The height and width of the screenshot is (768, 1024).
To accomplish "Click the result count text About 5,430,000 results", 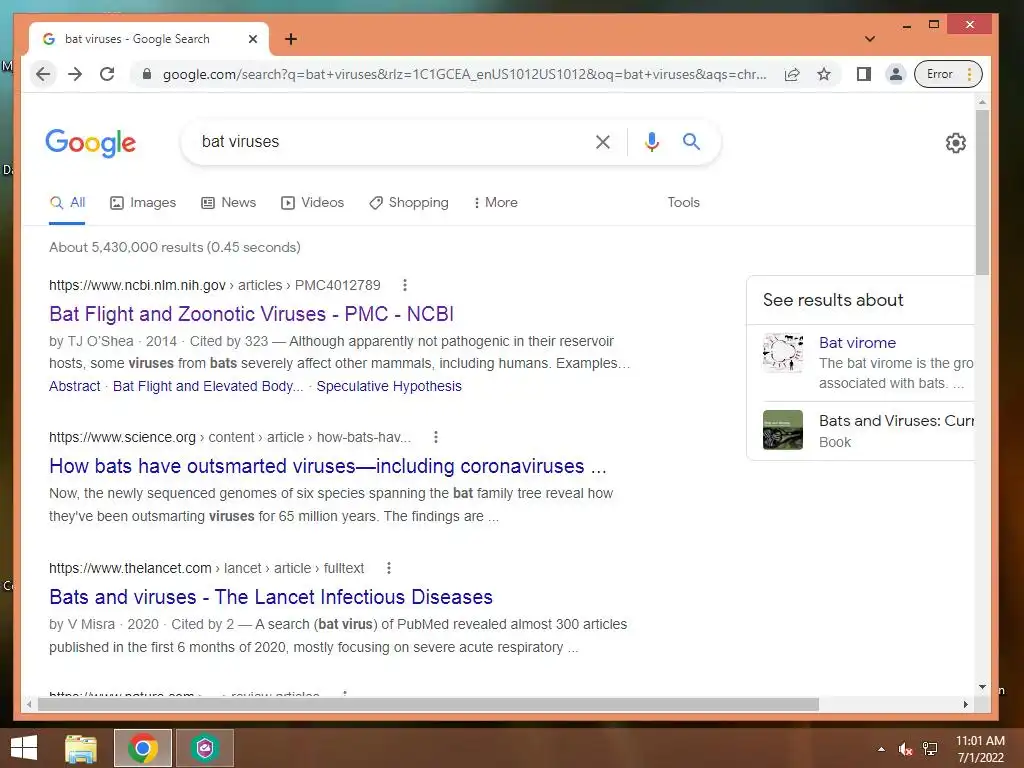I will point(174,248).
